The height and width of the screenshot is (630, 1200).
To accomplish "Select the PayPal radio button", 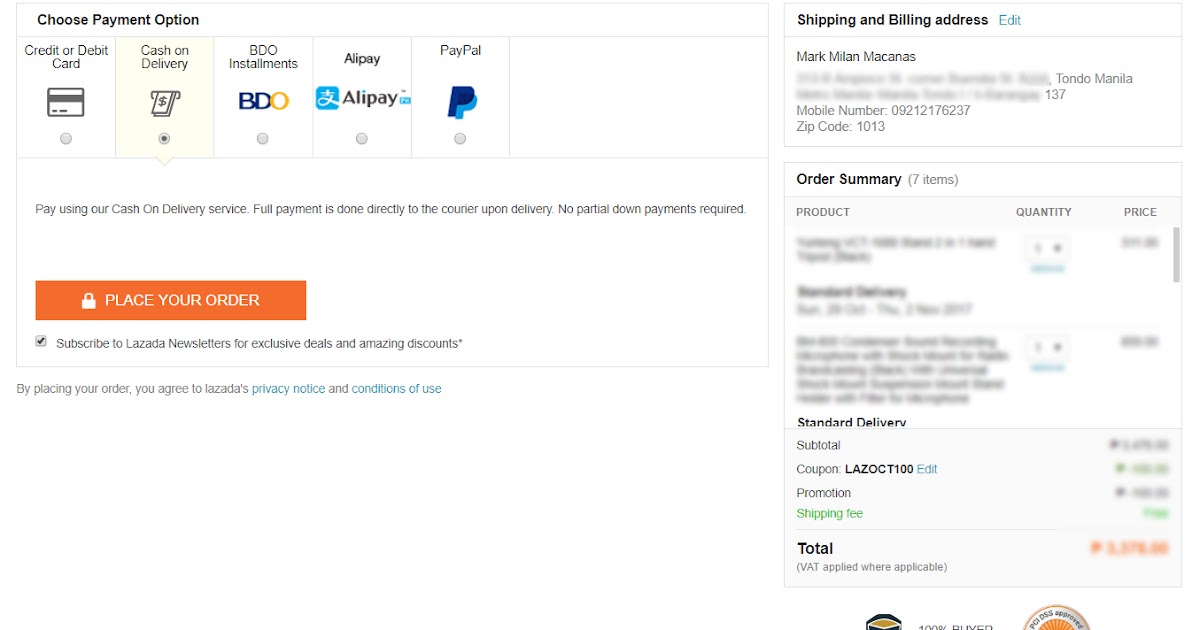I will click(459, 139).
